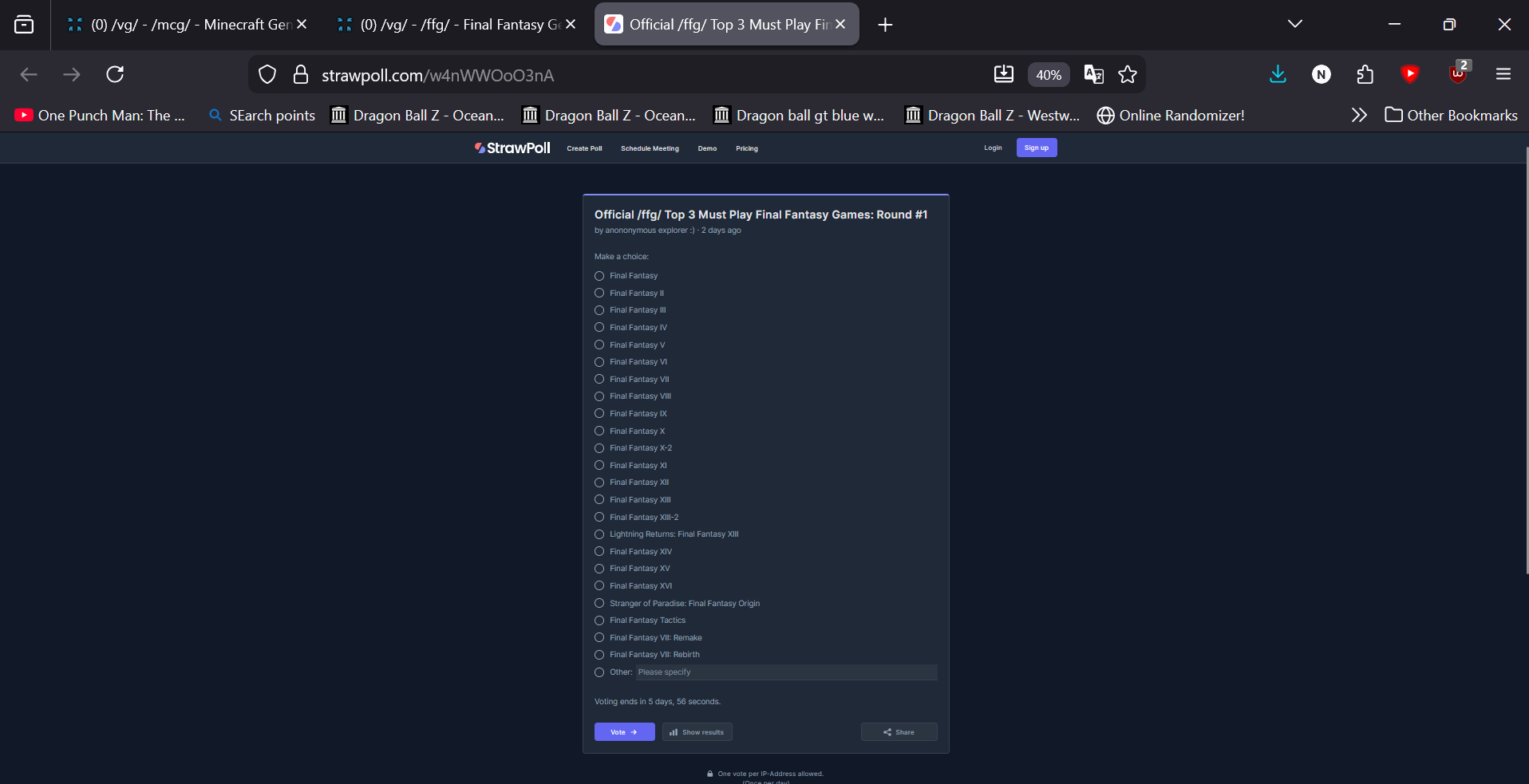This screenshot has height=784, width=1529.
Task: Click the Sign up button
Action: pos(1037,148)
